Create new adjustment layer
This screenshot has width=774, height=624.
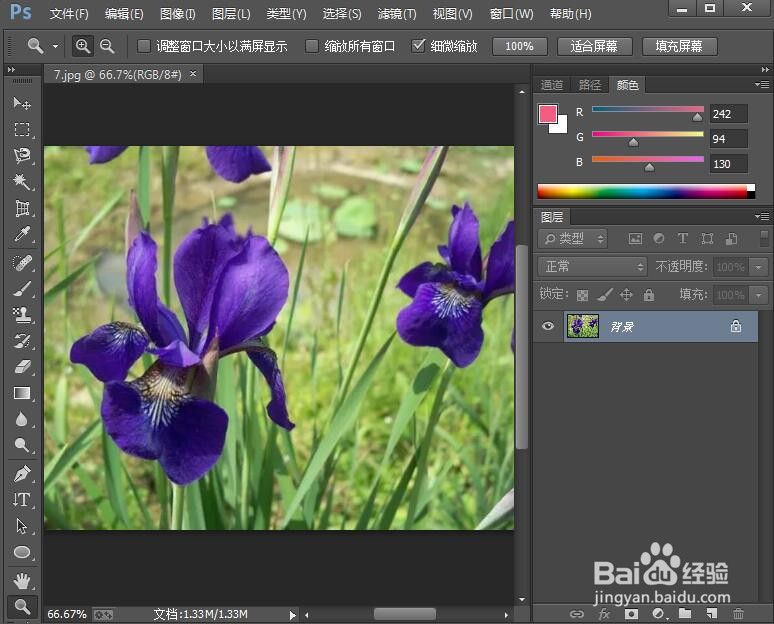(658, 614)
